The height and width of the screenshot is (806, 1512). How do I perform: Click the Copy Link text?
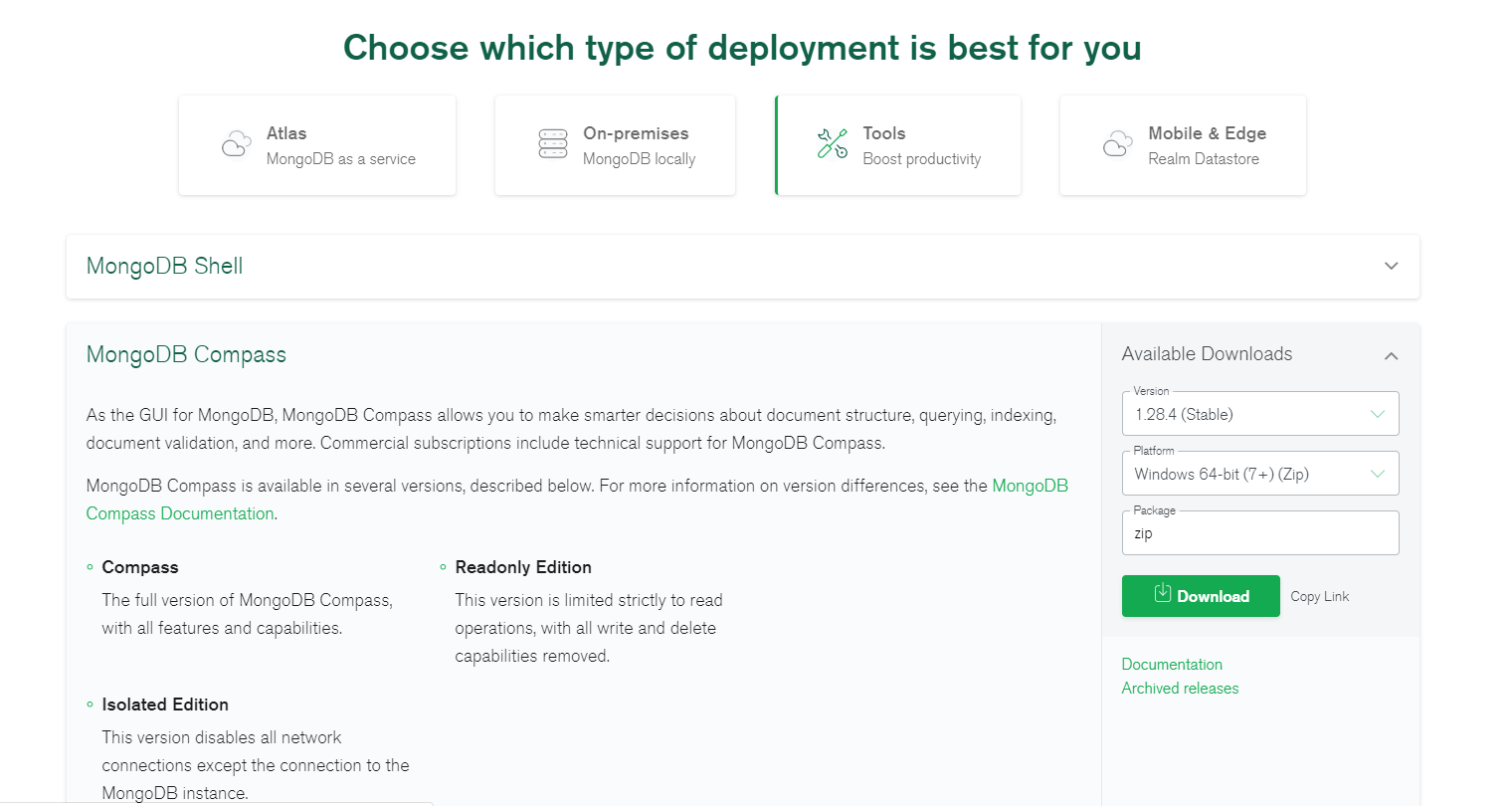pyautogui.click(x=1320, y=596)
